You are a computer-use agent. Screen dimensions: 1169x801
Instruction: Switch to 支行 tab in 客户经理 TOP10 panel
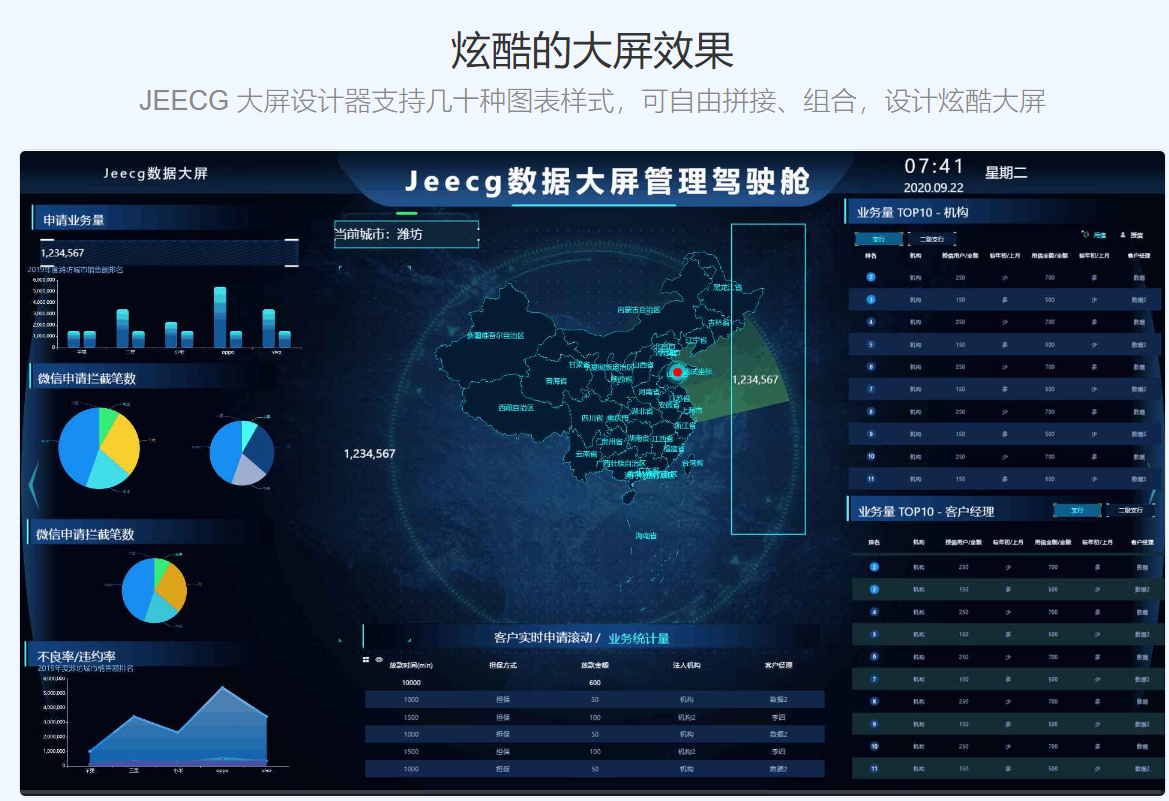coord(1077,510)
